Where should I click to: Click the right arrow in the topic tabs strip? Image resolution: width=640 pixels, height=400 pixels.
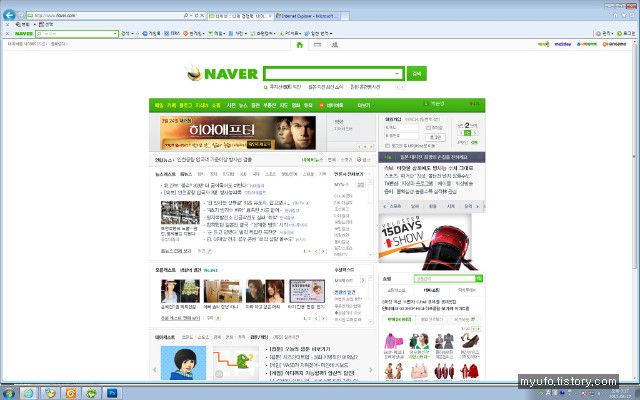[x=478, y=207]
